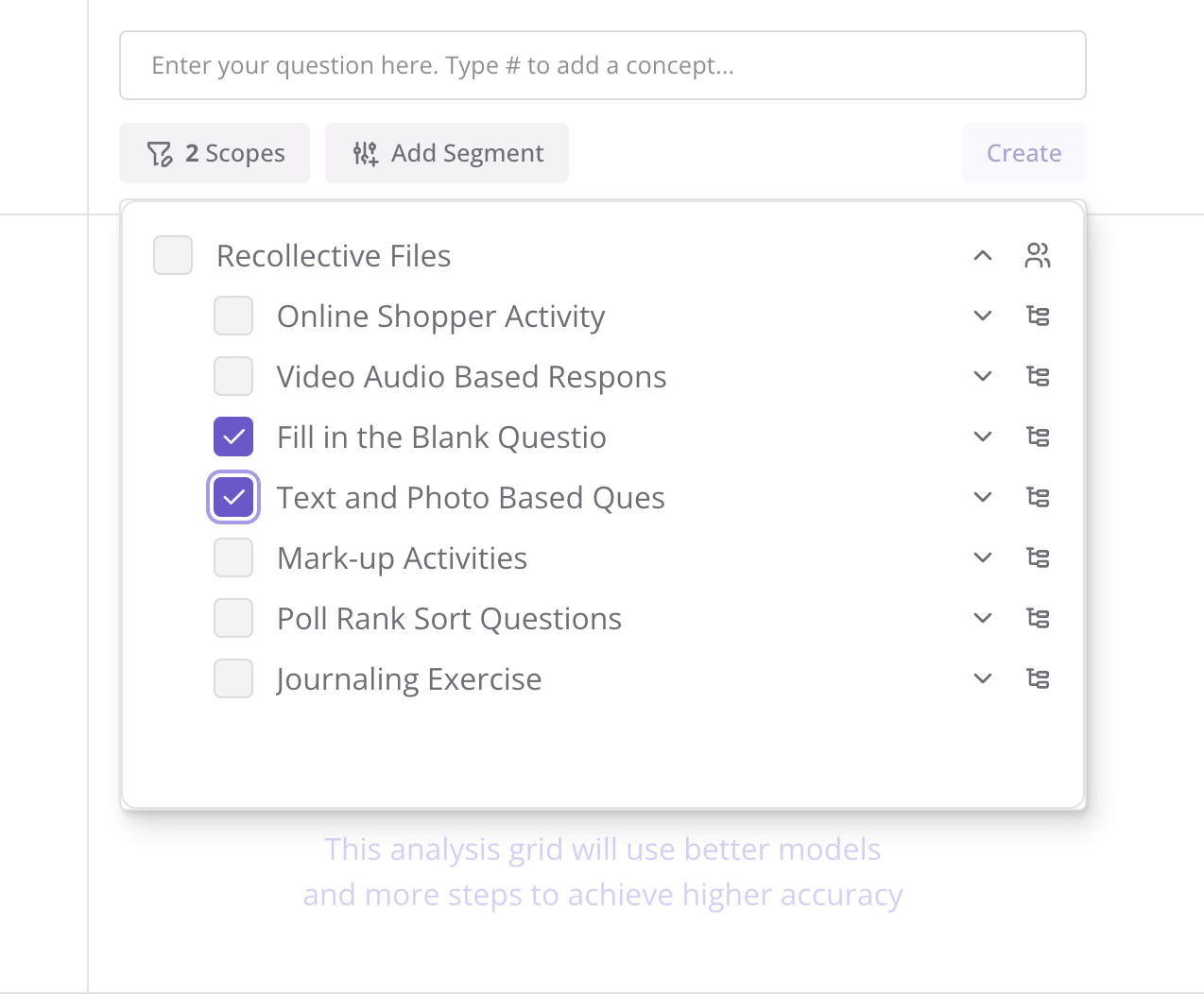Screen dimensions: 1204x994
Task: Uncheck Fill in the Blank Questio checkbox
Action: click(x=233, y=437)
